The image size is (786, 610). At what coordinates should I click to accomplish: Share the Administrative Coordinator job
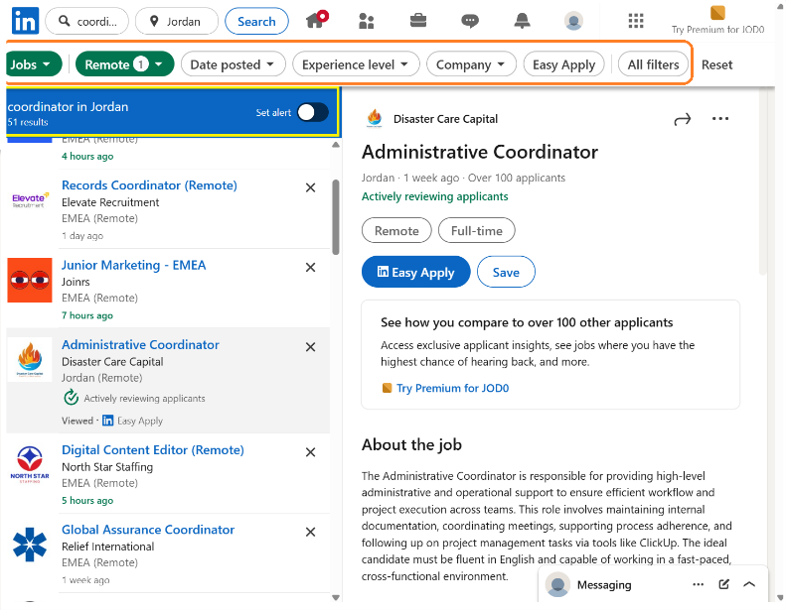click(682, 119)
